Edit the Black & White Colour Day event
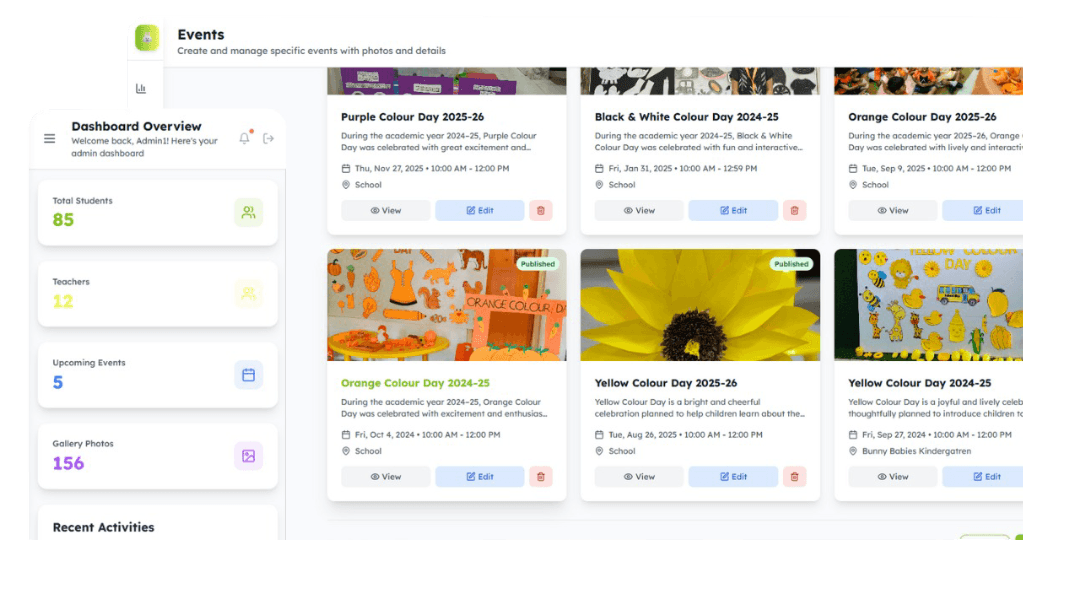Screen dimensions: 1080x607 [x=733, y=211]
